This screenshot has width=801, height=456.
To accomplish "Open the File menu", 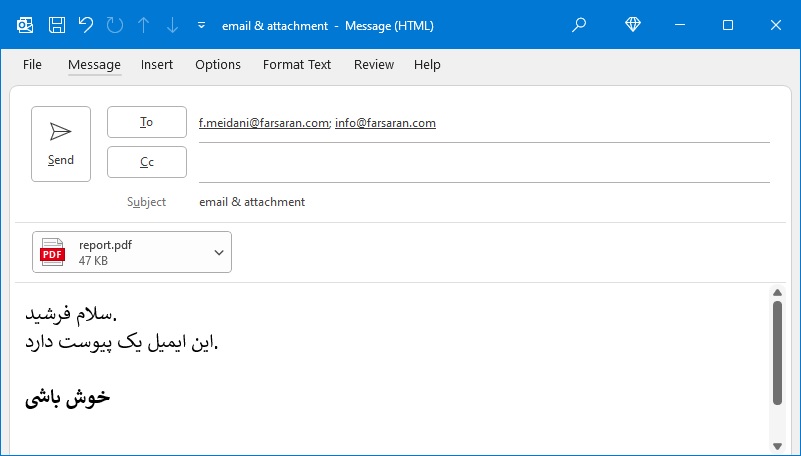I will click(32, 65).
